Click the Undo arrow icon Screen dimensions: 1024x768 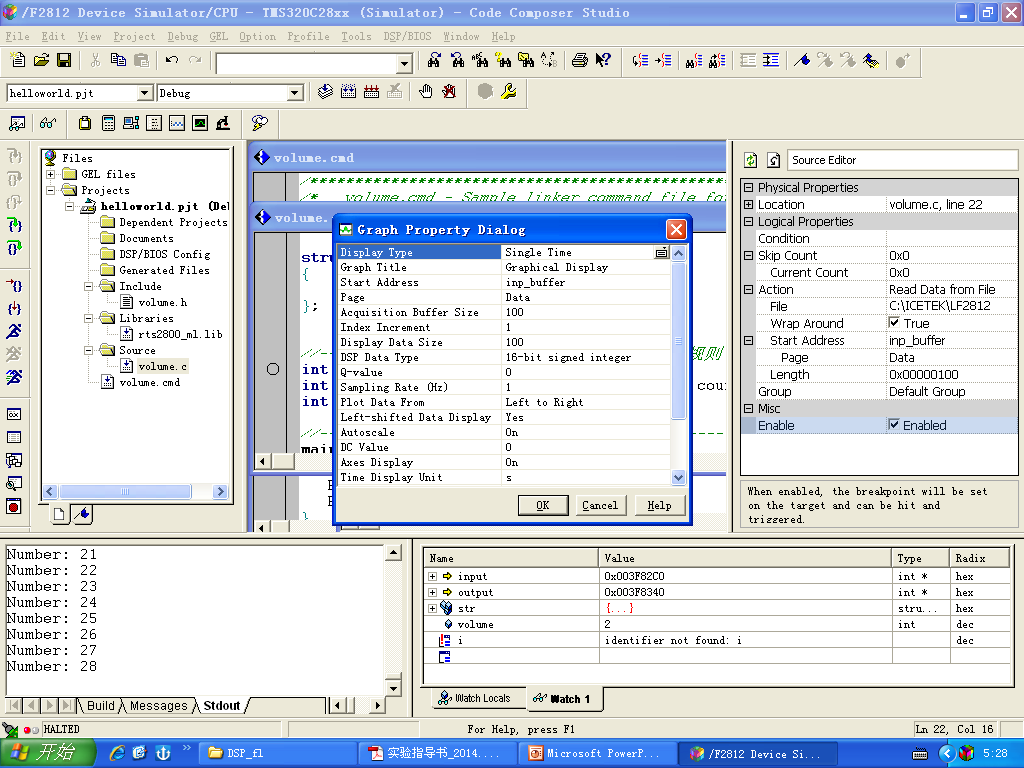(172, 61)
